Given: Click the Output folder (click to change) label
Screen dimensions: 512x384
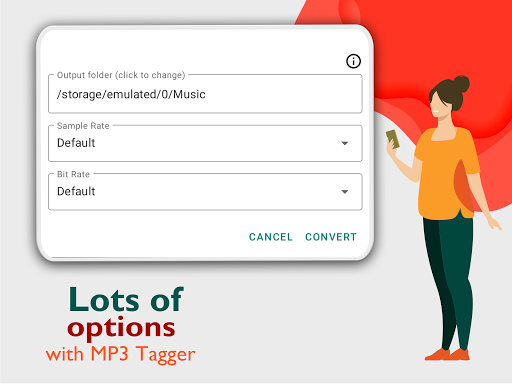Looking at the screenshot, I should click(121, 75).
